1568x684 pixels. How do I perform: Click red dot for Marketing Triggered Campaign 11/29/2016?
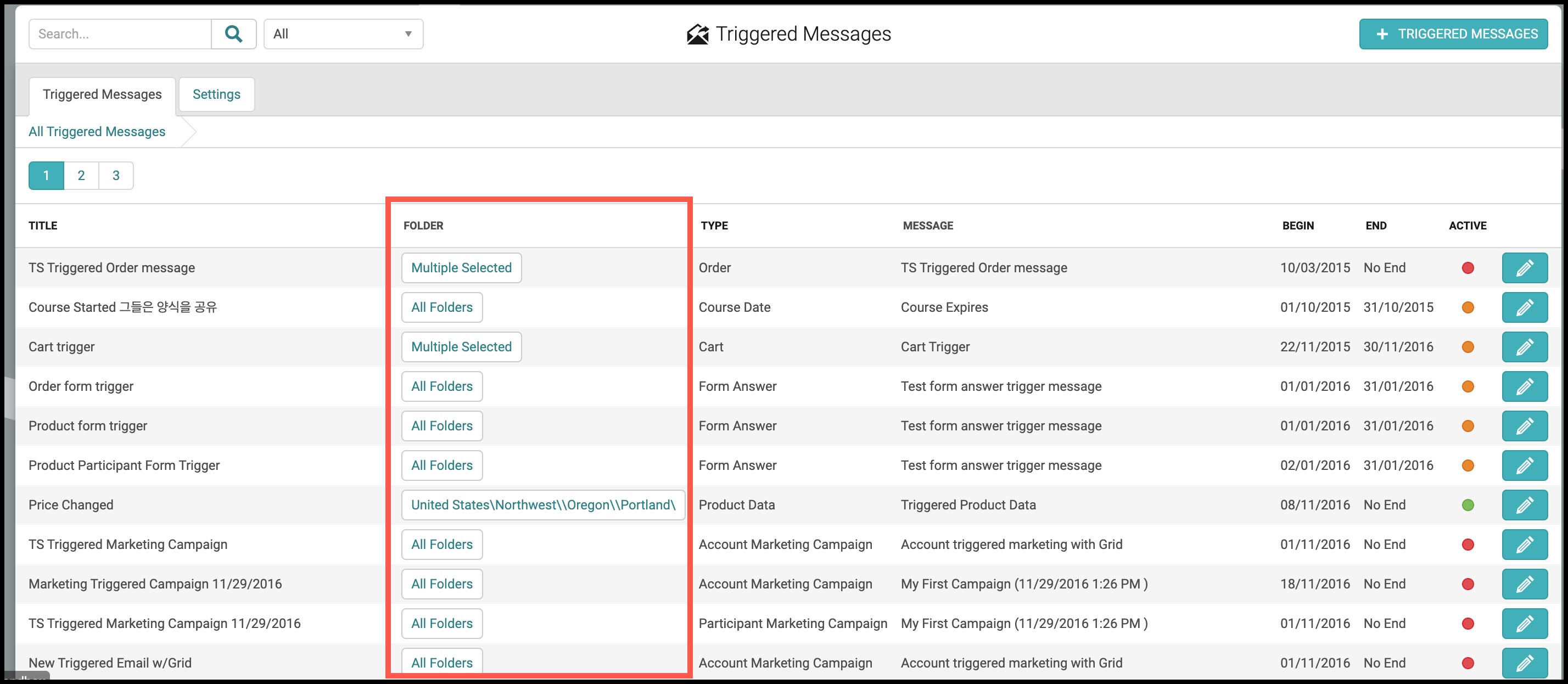pyautogui.click(x=1468, y=584)
